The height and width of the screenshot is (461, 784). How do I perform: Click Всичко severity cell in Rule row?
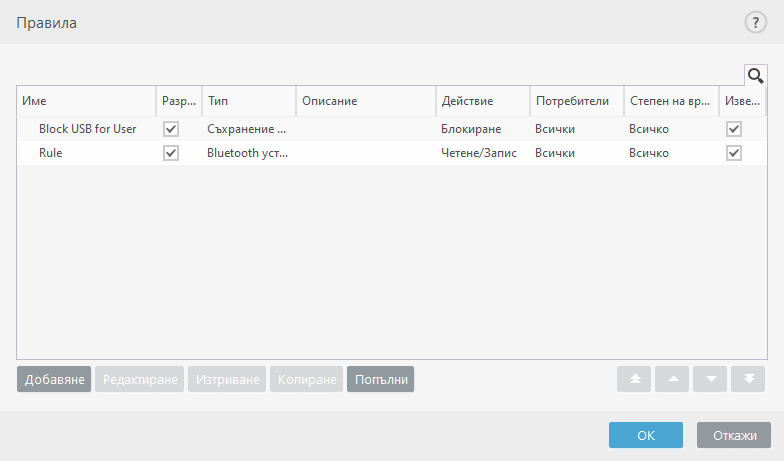[x=649, y=153]
